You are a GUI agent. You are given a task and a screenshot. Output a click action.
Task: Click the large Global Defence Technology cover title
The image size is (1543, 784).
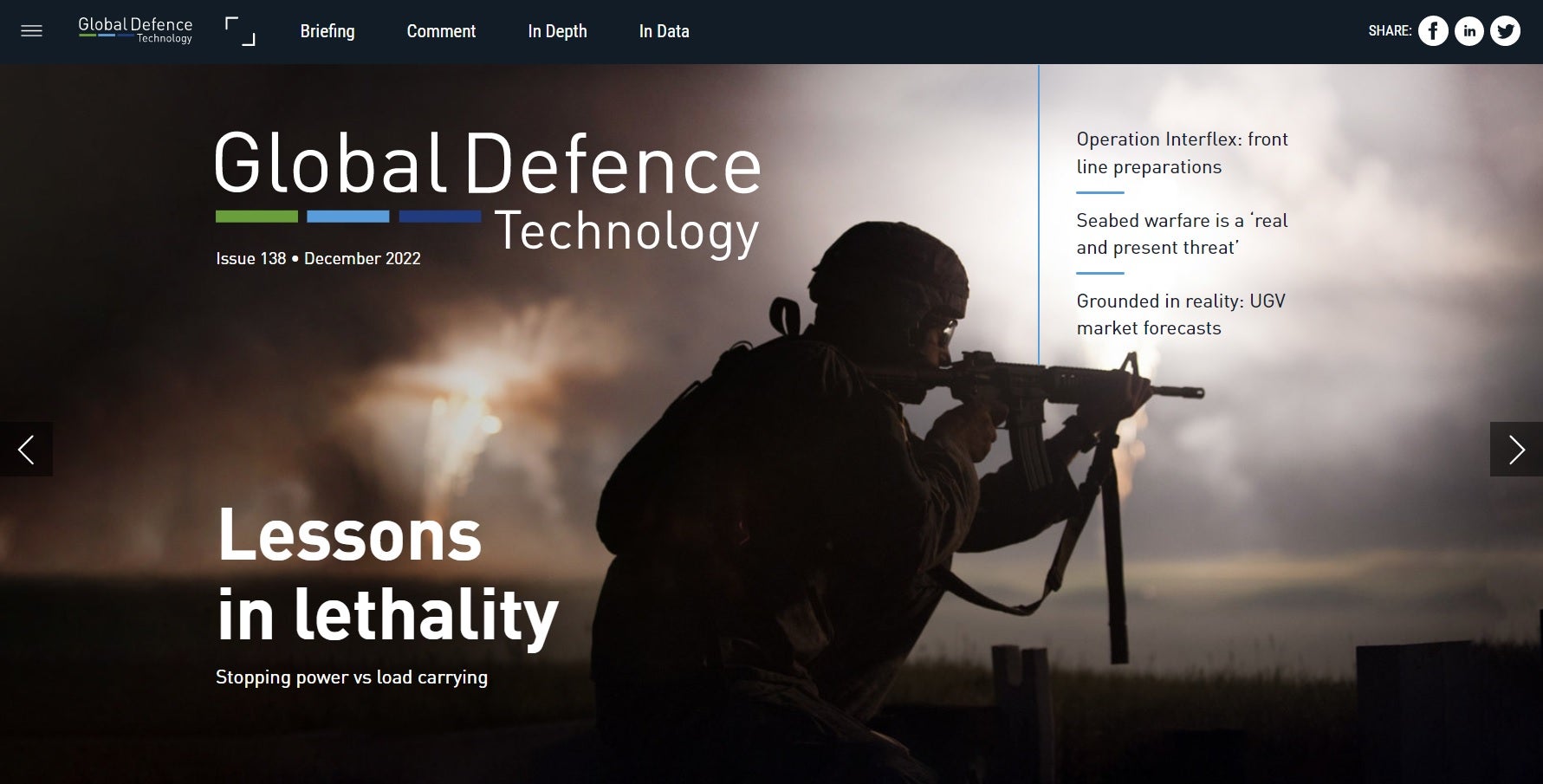tap(487, 192)
